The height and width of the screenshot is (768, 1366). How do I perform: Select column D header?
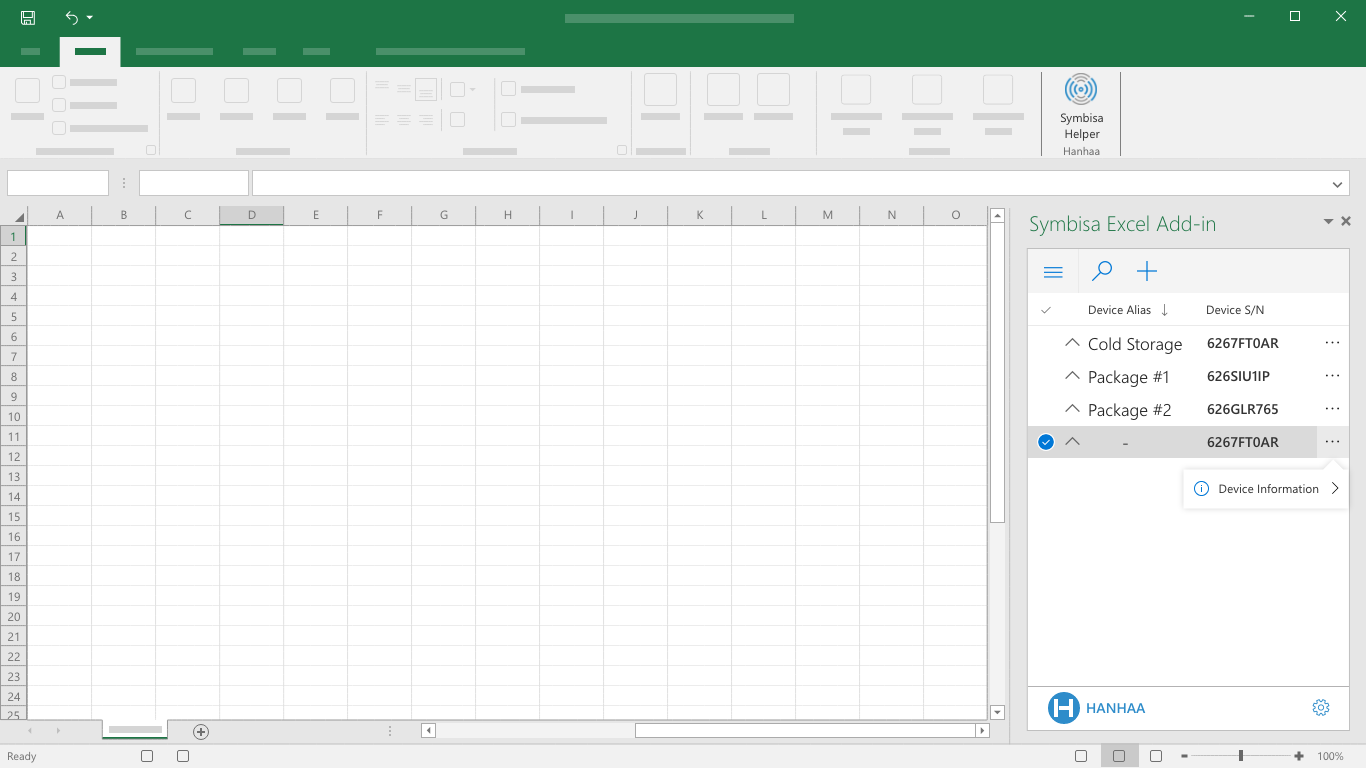(x=251, y=215)
